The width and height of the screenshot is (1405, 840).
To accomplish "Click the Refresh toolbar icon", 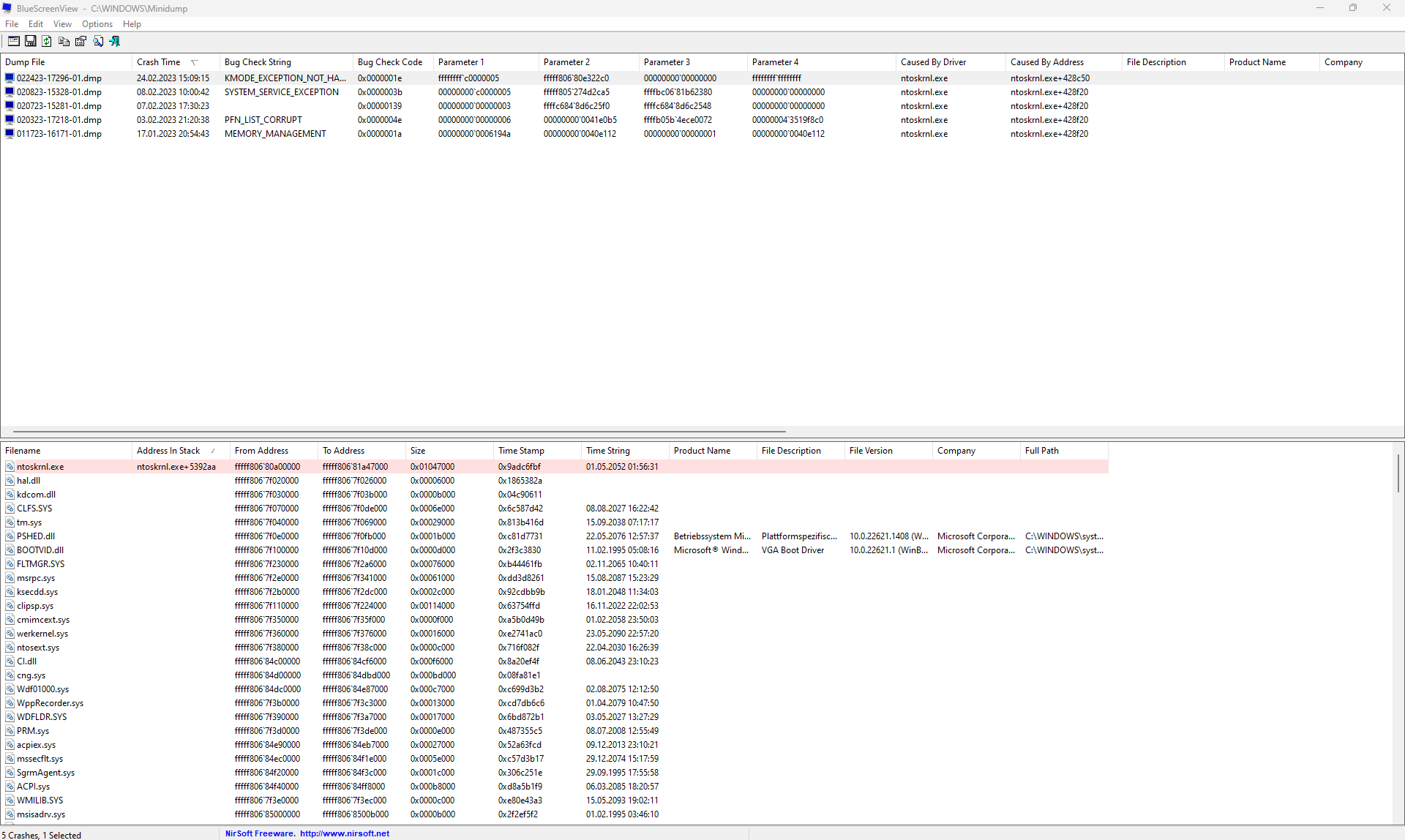I will 47,42.
